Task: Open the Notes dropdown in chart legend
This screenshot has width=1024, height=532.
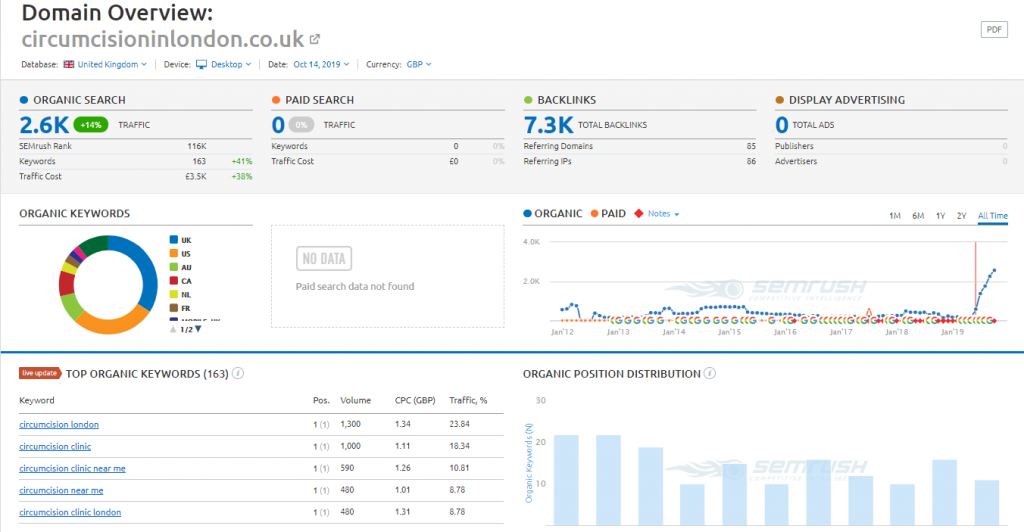Action: tap(662, 214)
